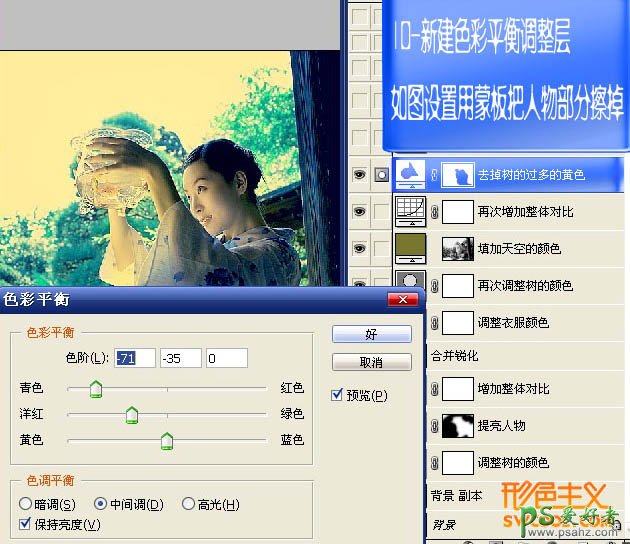This screenshot has height=544, width=630.
Task: Click the chain link icon on 调整衣服颜色 layer
Action: coord(434,323)
